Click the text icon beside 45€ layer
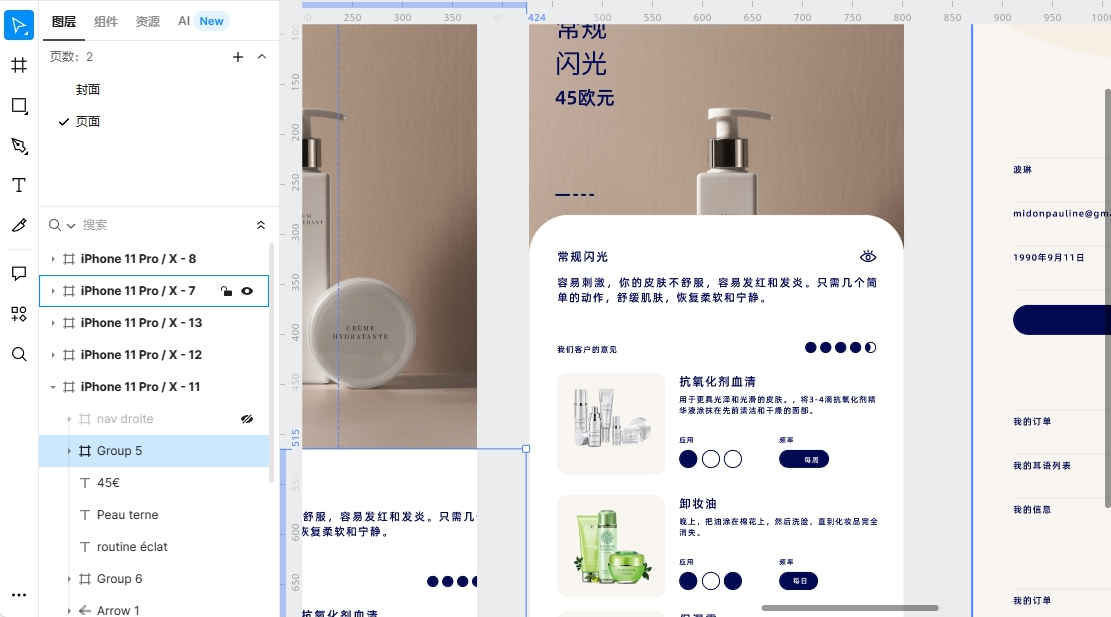This screenshot has height=617, width=1111. (x=85, y=483)
